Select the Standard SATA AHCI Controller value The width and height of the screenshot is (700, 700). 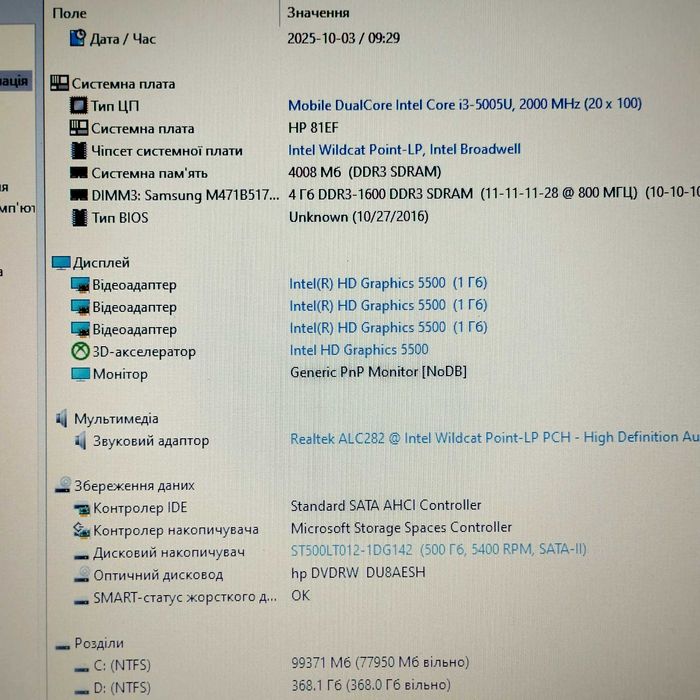tap(386, 505)
